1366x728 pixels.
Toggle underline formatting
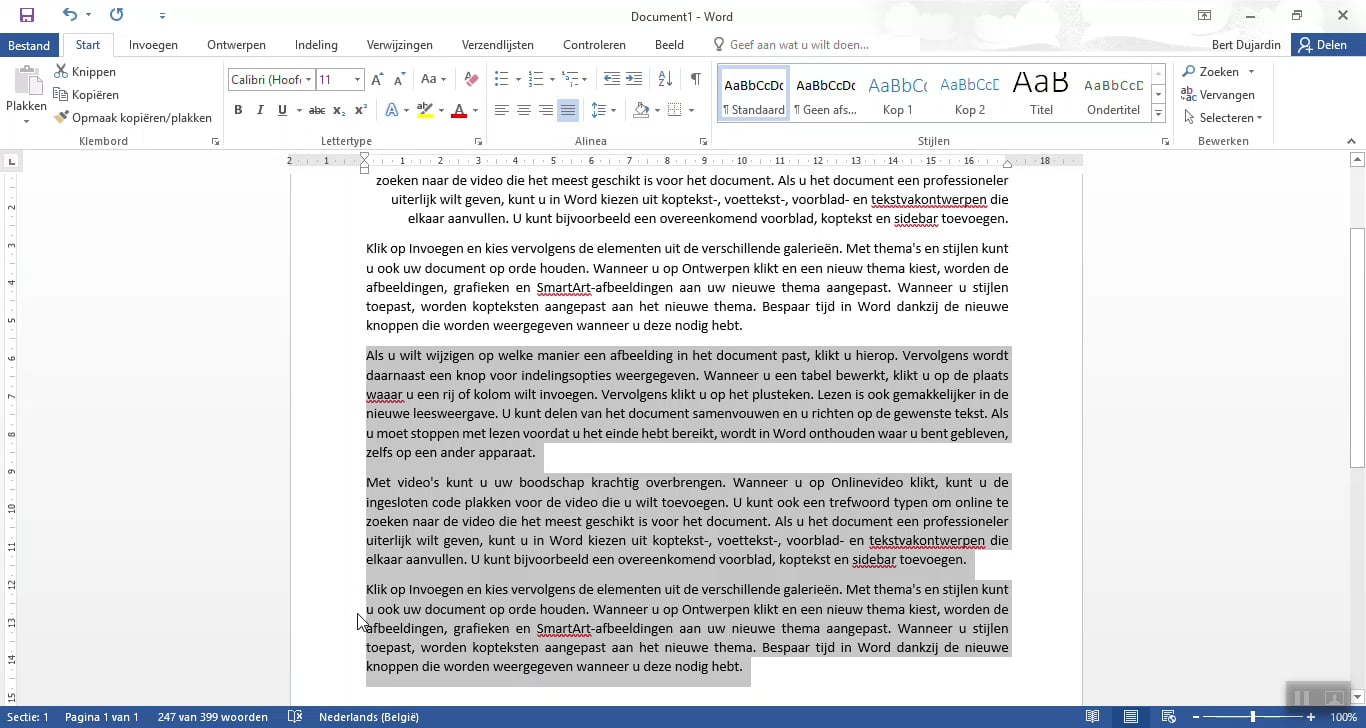(283, 110)
